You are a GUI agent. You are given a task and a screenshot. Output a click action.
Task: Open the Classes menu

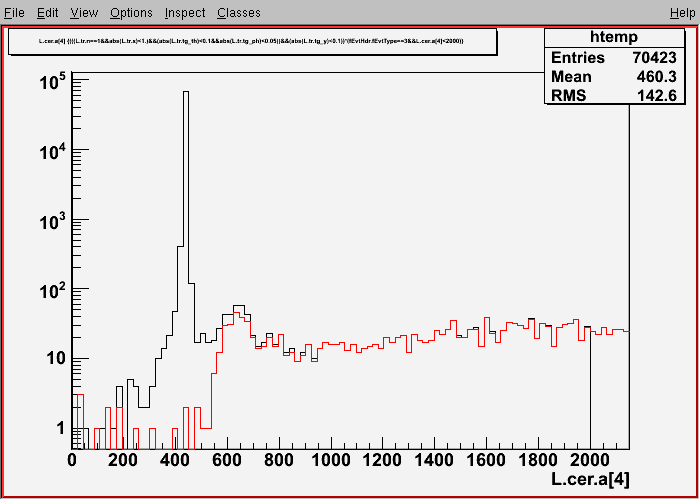239,13
